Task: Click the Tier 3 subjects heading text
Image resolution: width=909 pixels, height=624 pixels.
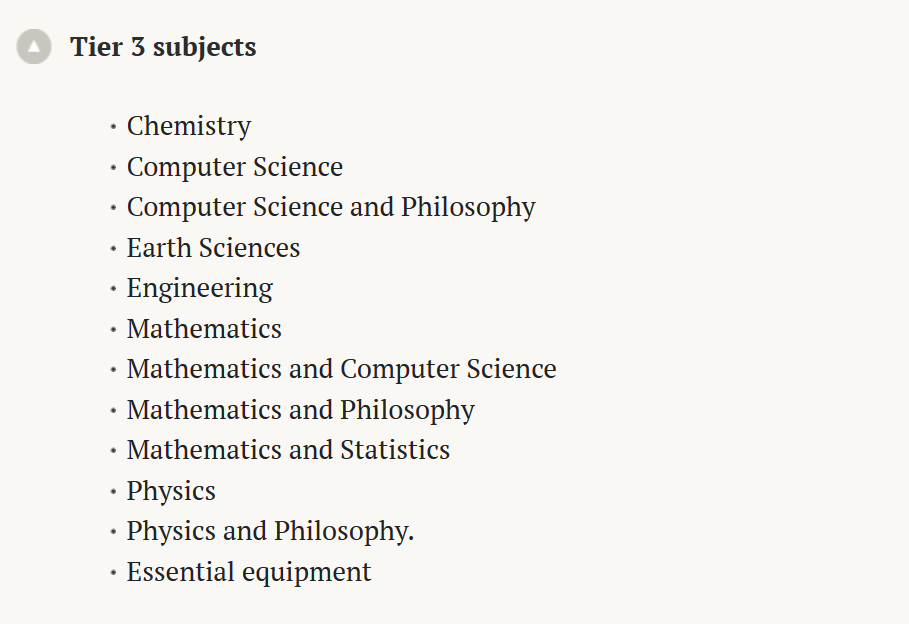Action: click(163, 48)
